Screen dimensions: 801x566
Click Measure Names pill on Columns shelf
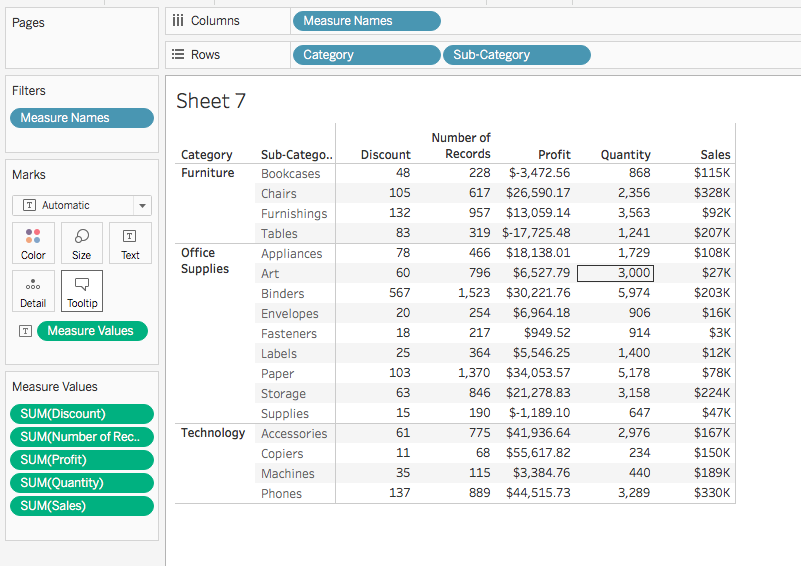(366, 20)
